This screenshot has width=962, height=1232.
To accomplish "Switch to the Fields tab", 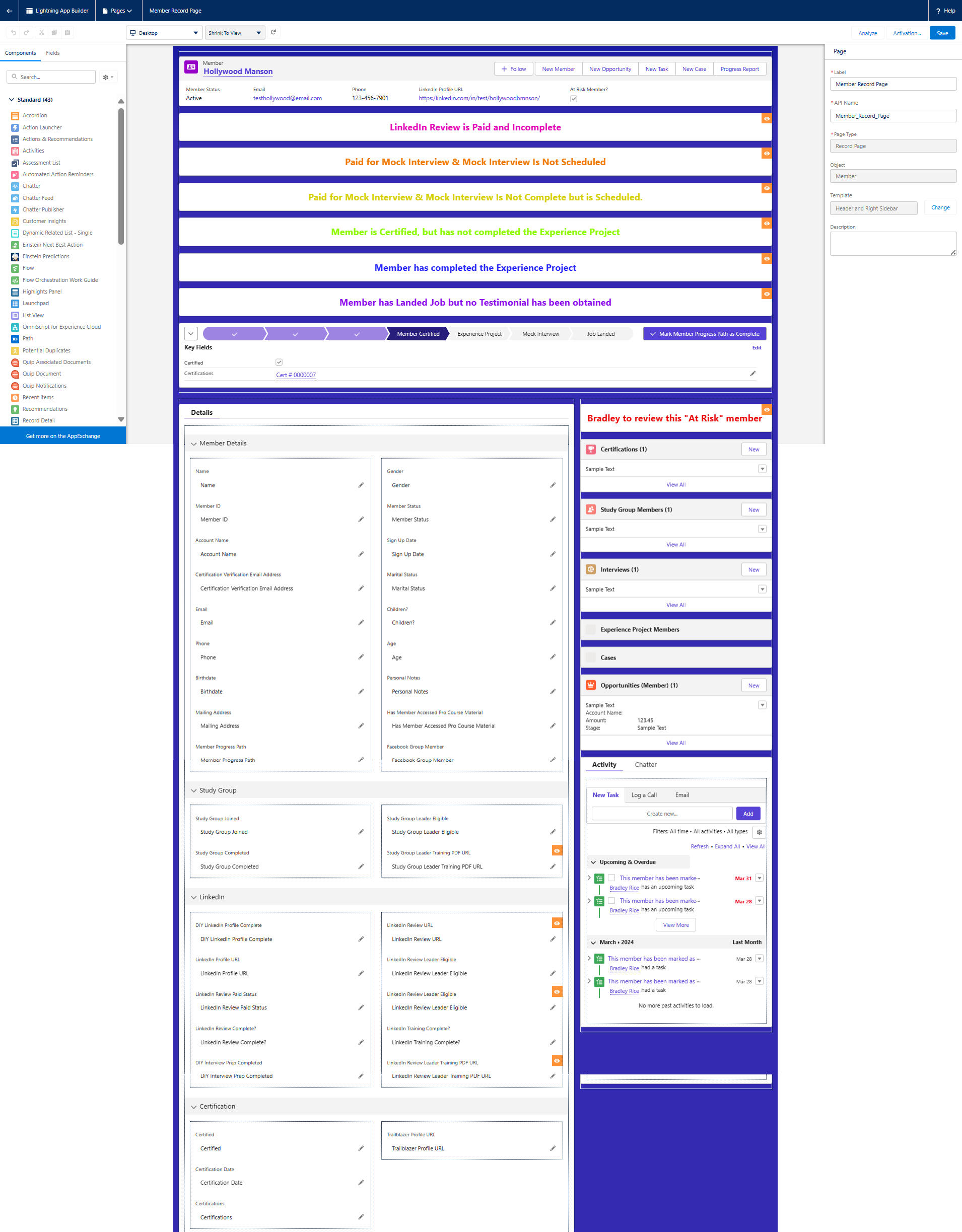I will coord(52,53).
